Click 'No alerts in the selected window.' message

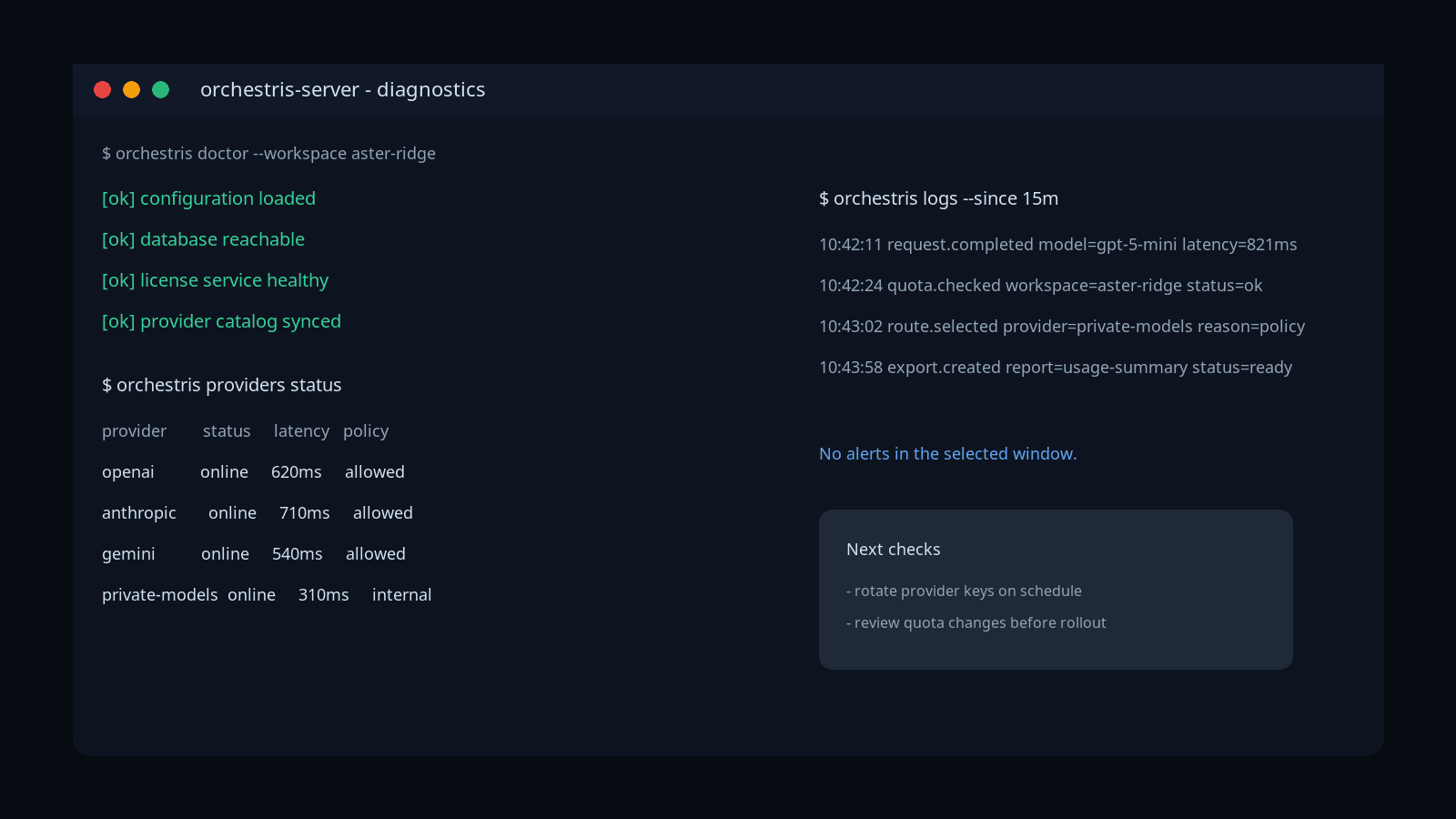(x=948, y=454)
